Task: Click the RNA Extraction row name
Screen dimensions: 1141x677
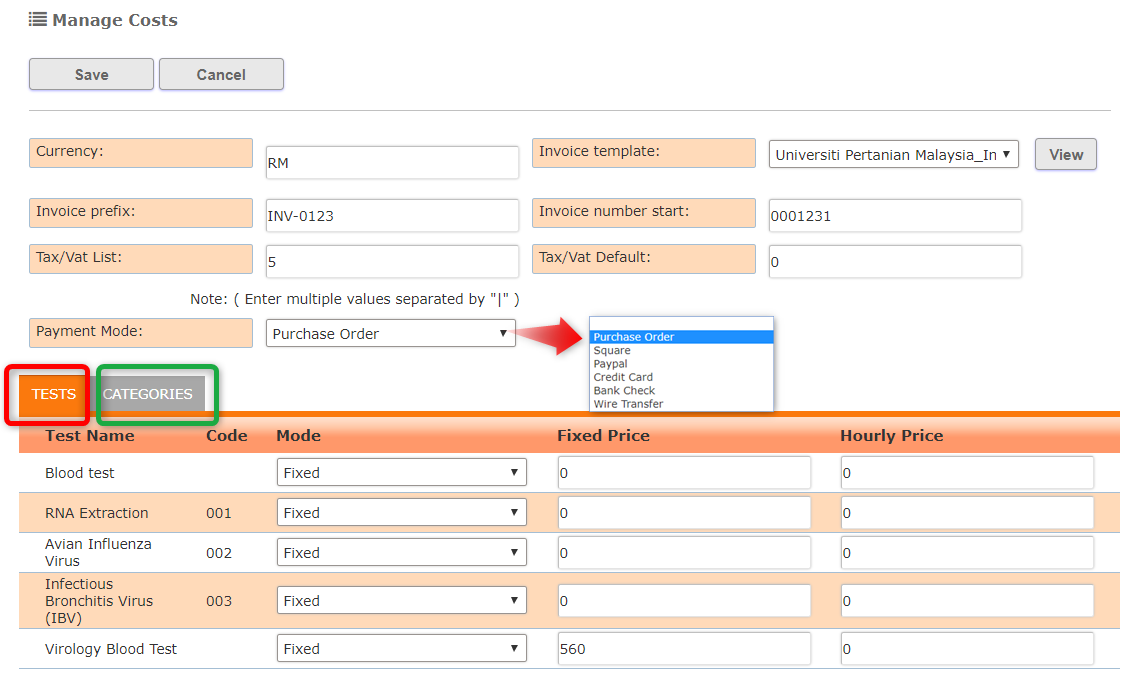Action: pyautogui.click(x=97, y=513)
